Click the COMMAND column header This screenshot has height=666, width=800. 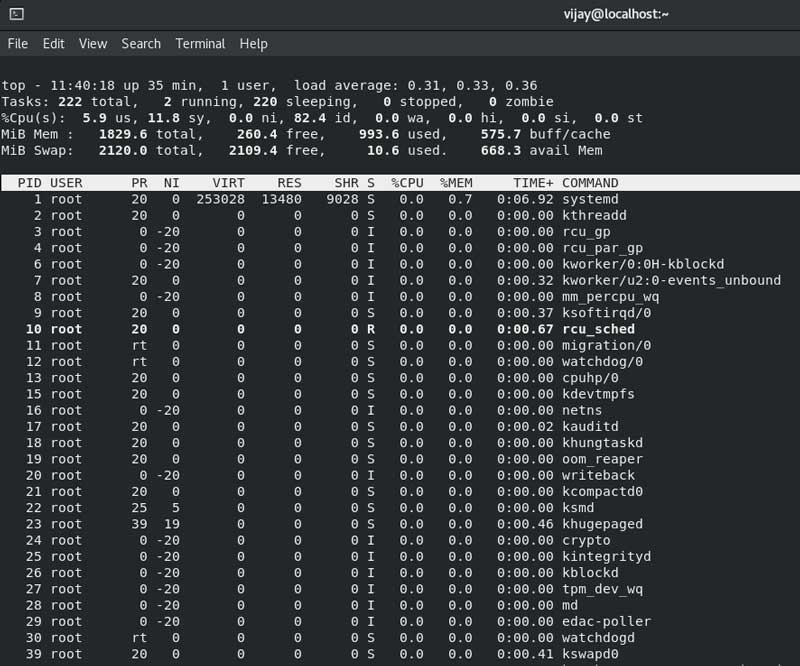point(590,183)
